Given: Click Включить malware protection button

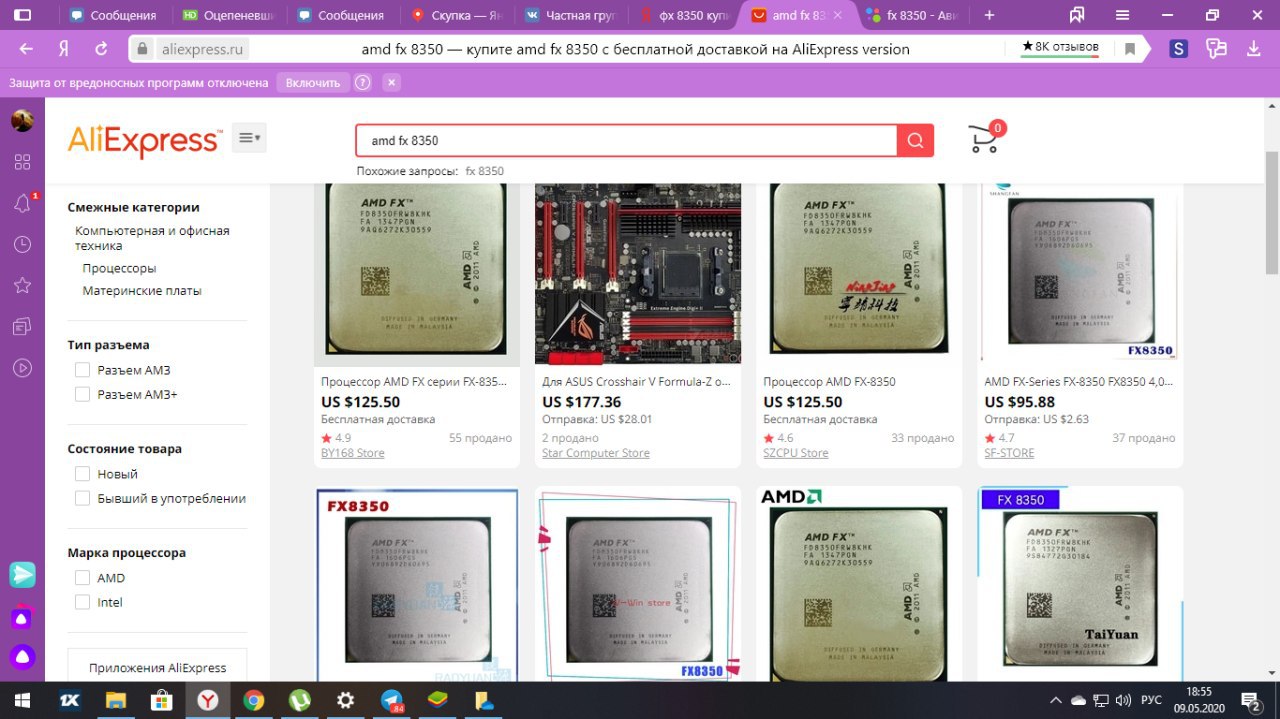Looking at the screenshot, I should [313, 83].
